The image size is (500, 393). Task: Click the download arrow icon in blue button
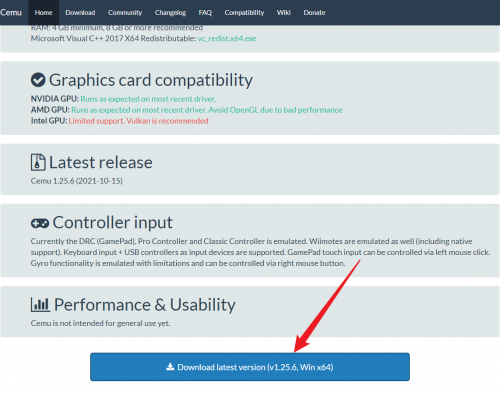[170, 367]
